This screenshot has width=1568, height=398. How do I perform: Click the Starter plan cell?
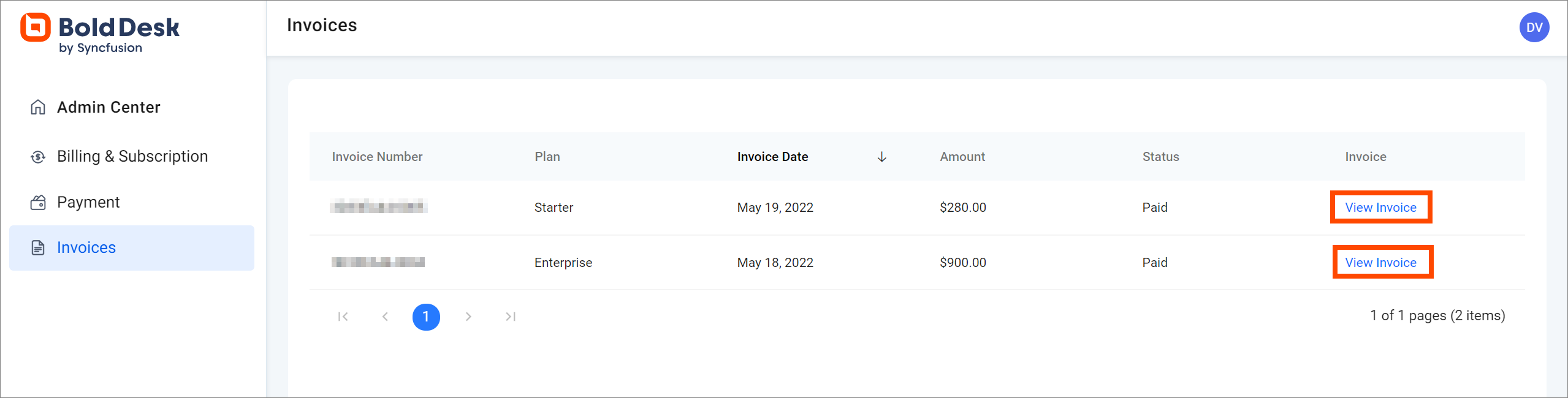coord(554,208)
